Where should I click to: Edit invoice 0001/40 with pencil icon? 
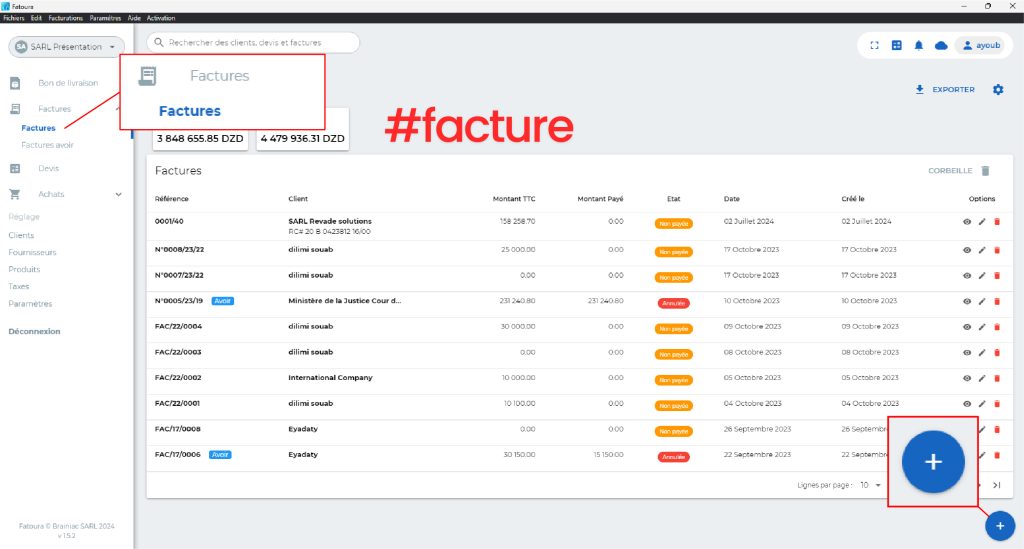coord(982,222)
